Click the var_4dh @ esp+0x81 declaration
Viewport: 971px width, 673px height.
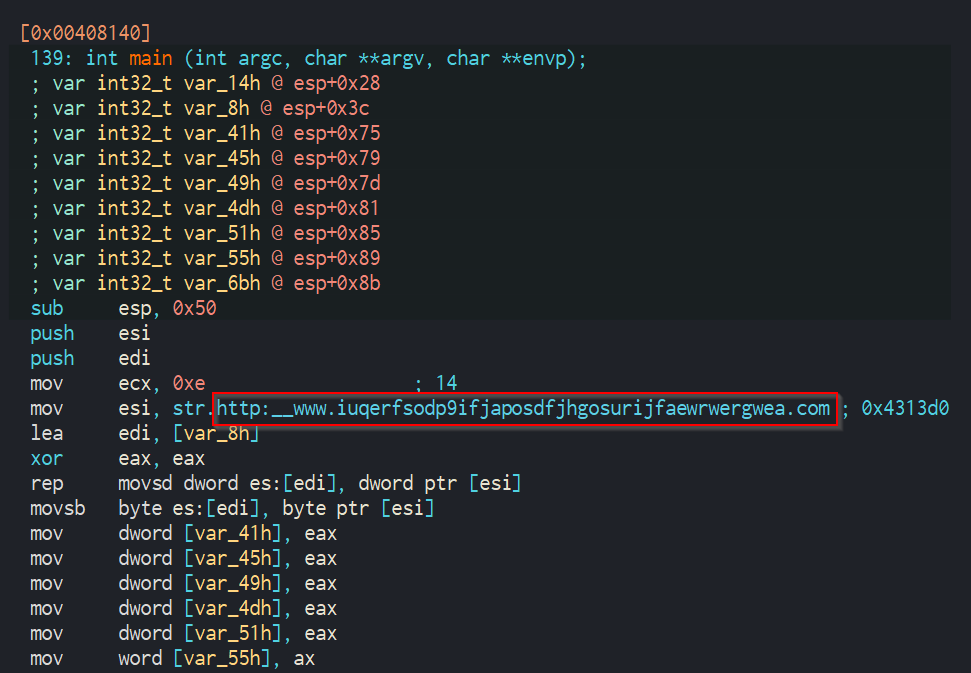point(206,208)
